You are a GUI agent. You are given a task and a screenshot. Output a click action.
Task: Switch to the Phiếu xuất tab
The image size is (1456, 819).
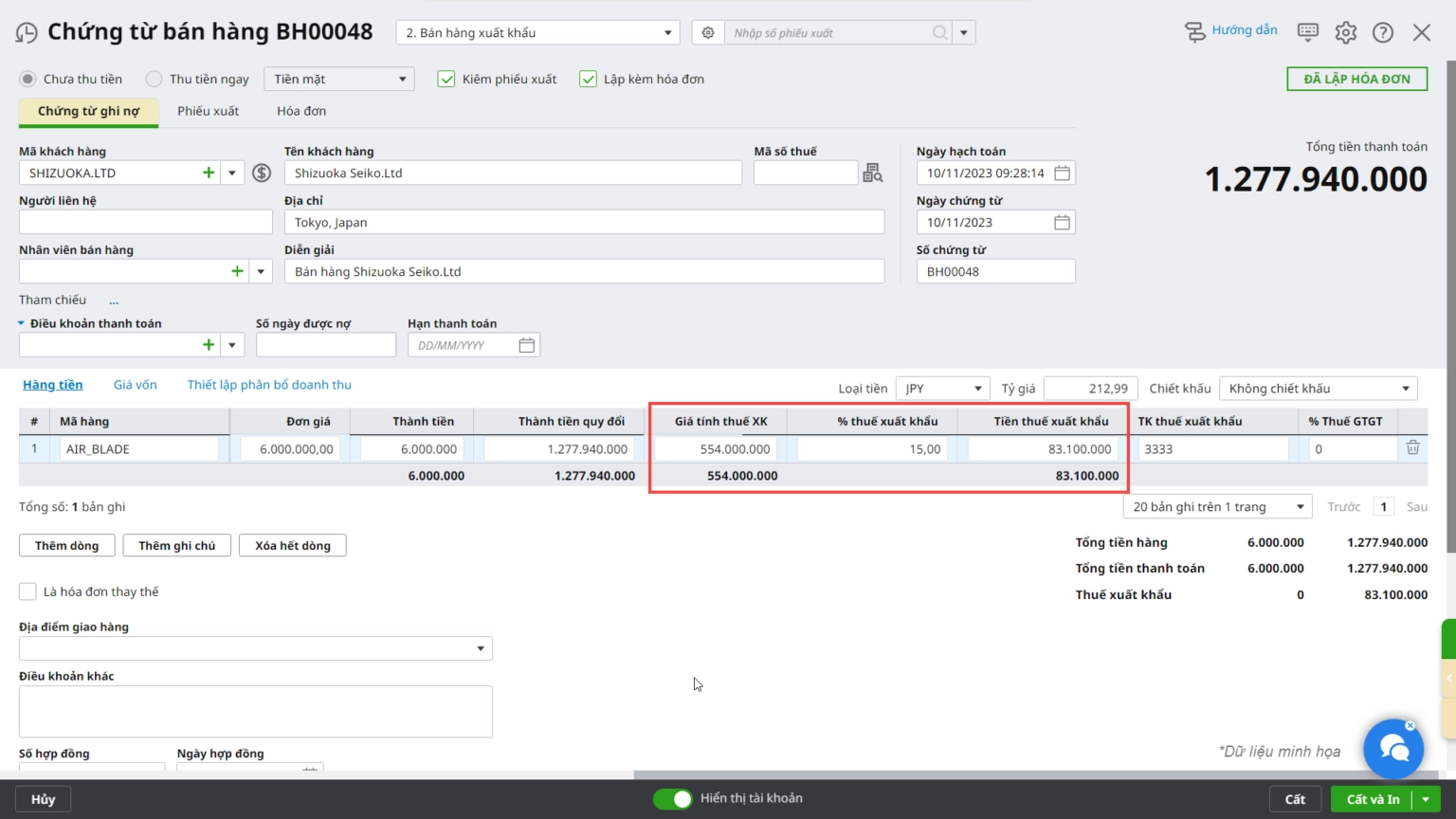pos(208,111)
